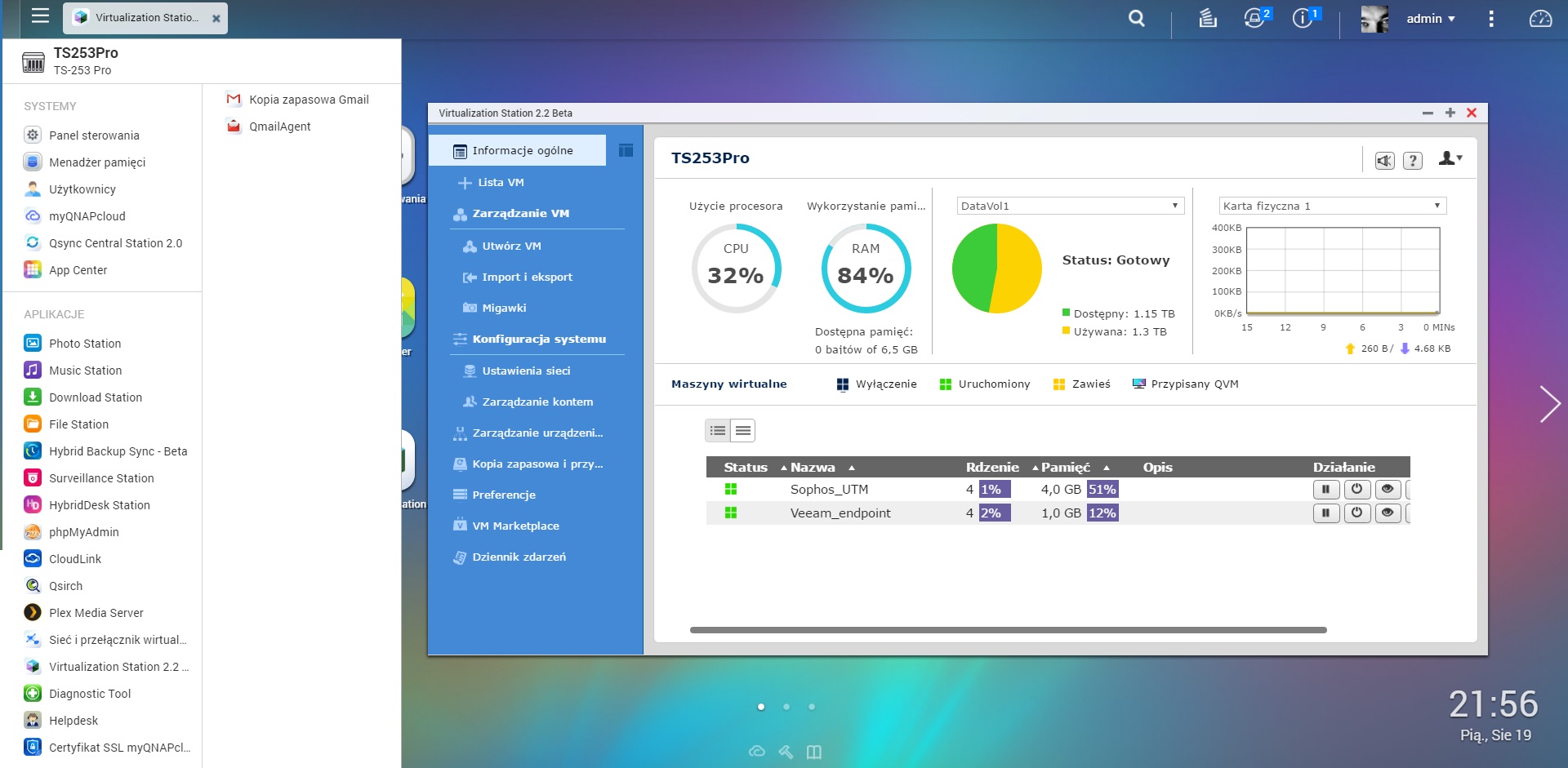Screen dimensions: 1568x768
Task: Close the Virtualization Station taskbar tab
Action: click(216, 18)
